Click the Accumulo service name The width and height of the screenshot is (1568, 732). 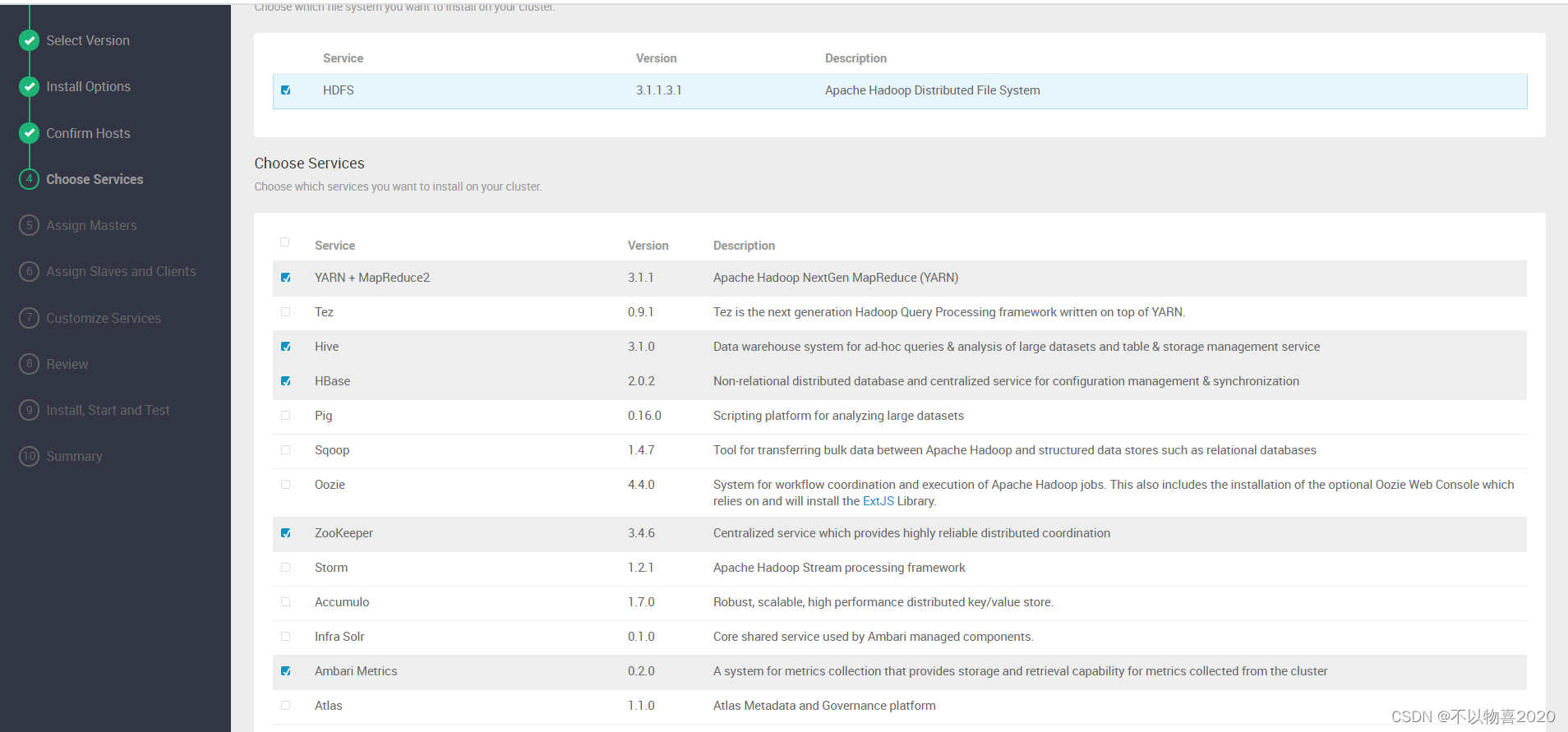(x=342, y=602)
